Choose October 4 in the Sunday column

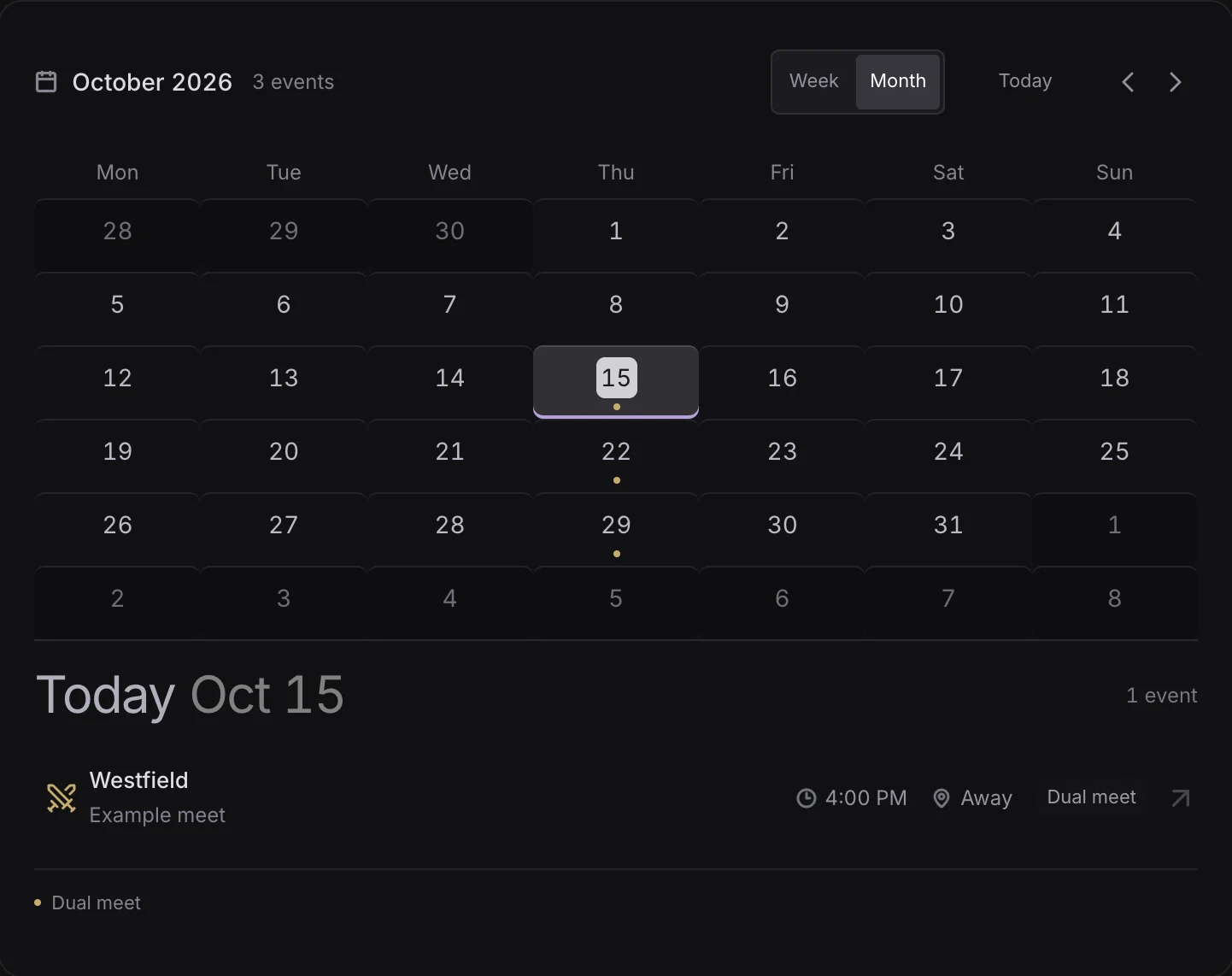(1115, 236)
